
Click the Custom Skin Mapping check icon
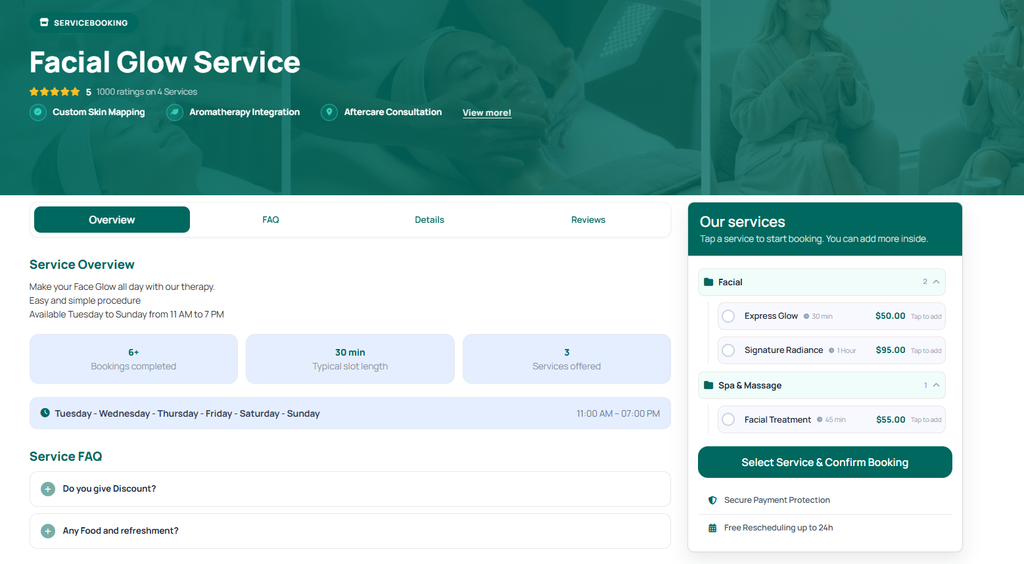tap(38, 112)
